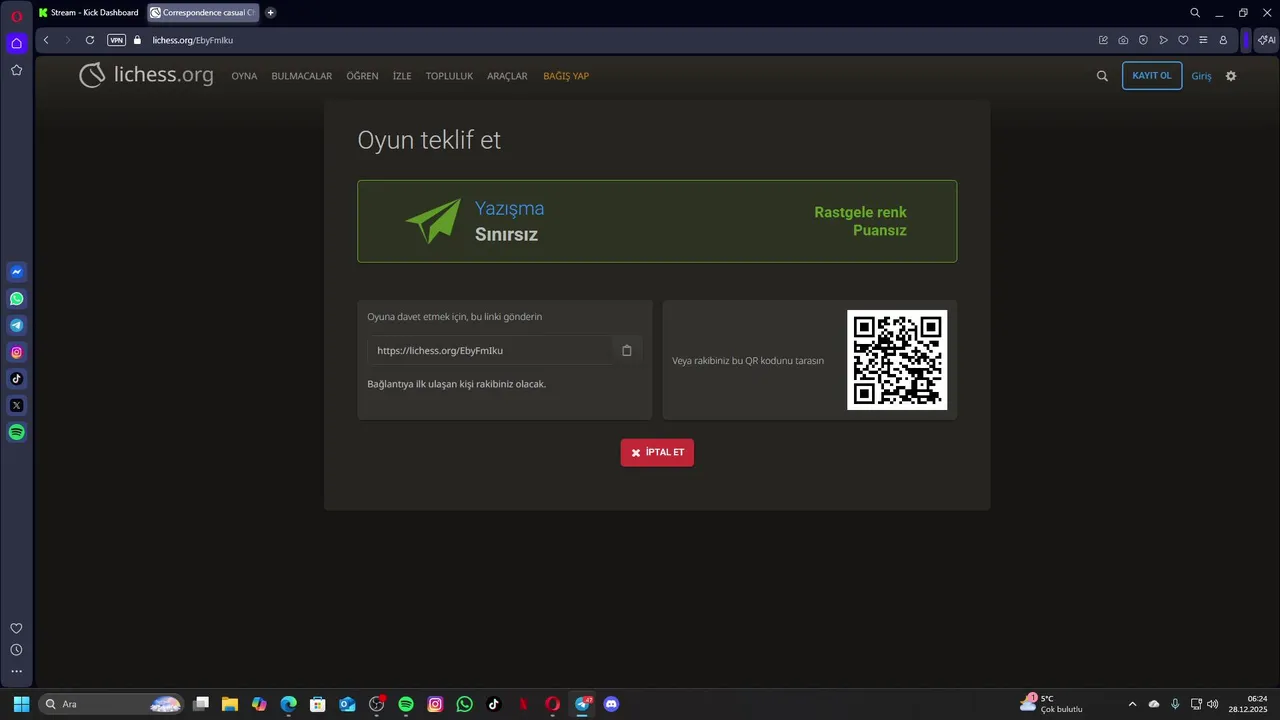Open the İZLE menu

point(402,76)
